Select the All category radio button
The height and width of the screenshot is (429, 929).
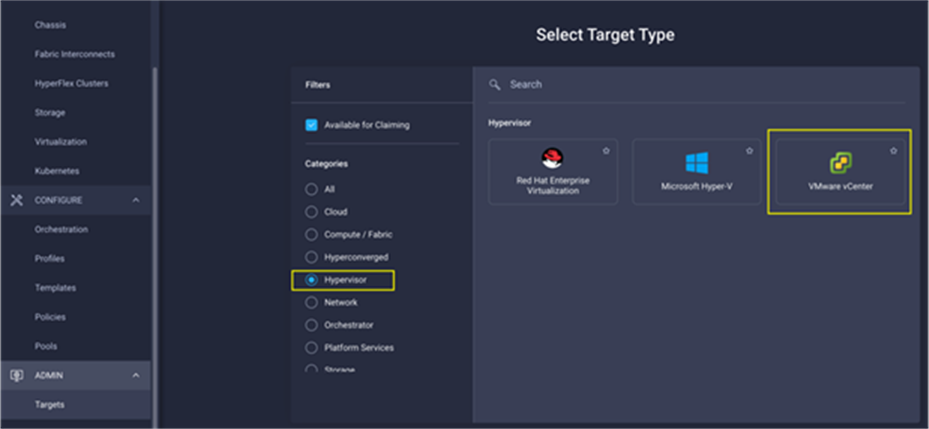coord(311,190)
